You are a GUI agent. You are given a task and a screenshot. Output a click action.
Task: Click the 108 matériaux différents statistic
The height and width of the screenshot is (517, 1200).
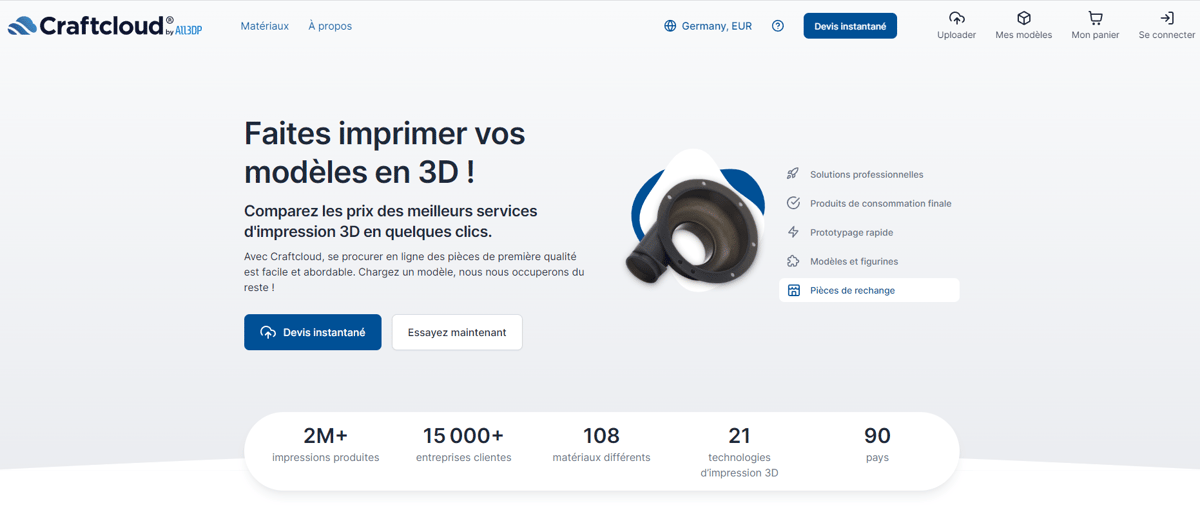coord(601,445)
